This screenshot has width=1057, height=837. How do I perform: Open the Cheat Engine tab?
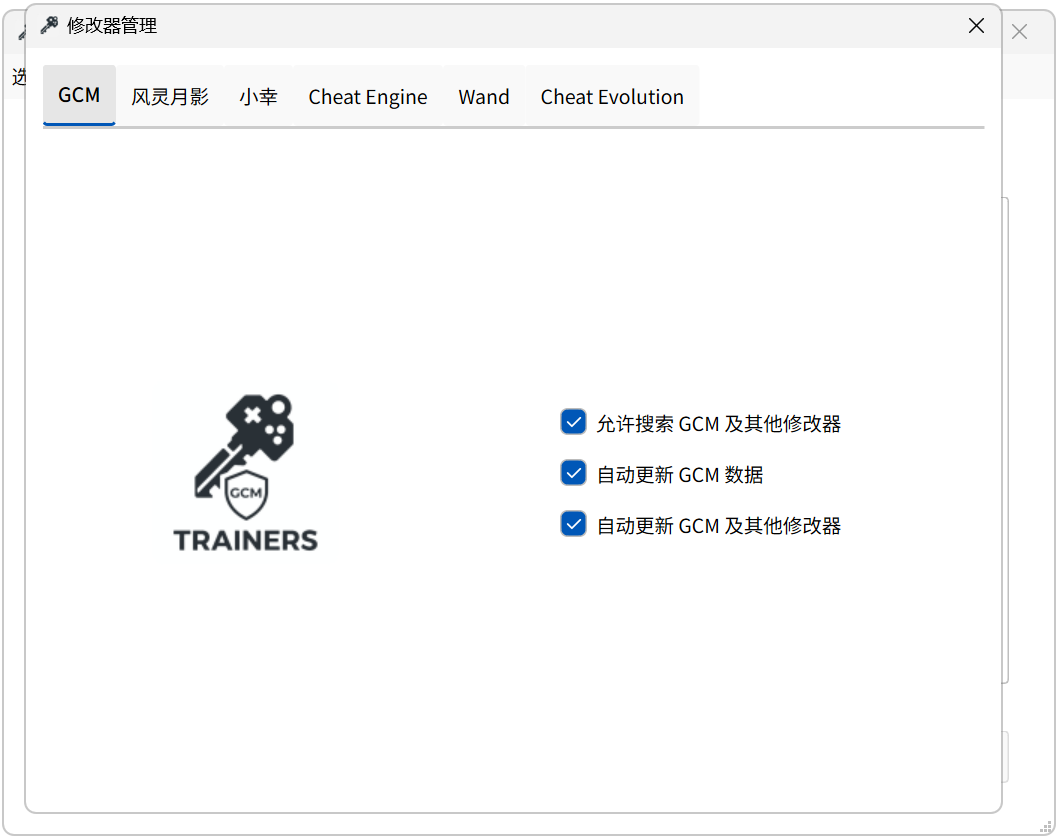(x=368, y=96)
